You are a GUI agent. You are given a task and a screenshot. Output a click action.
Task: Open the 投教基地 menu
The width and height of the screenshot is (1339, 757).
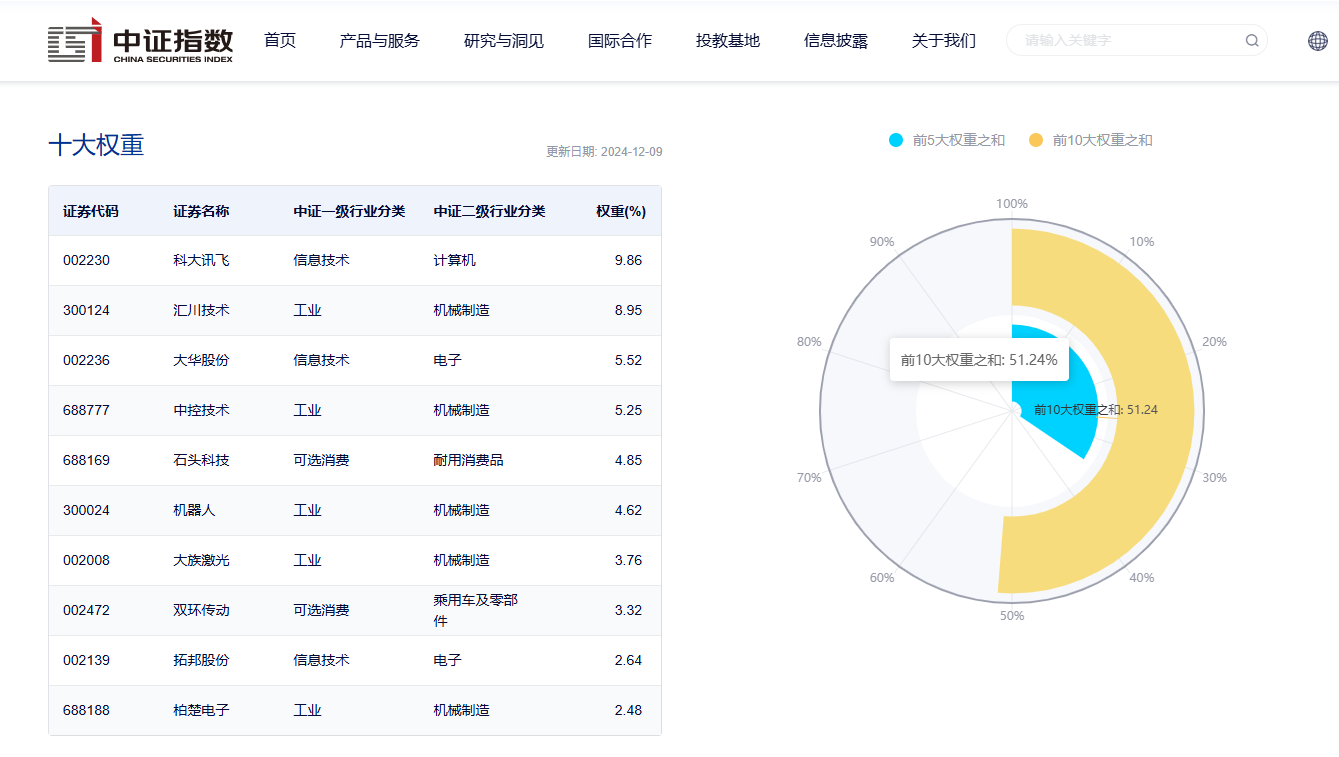tap(728, 41)
